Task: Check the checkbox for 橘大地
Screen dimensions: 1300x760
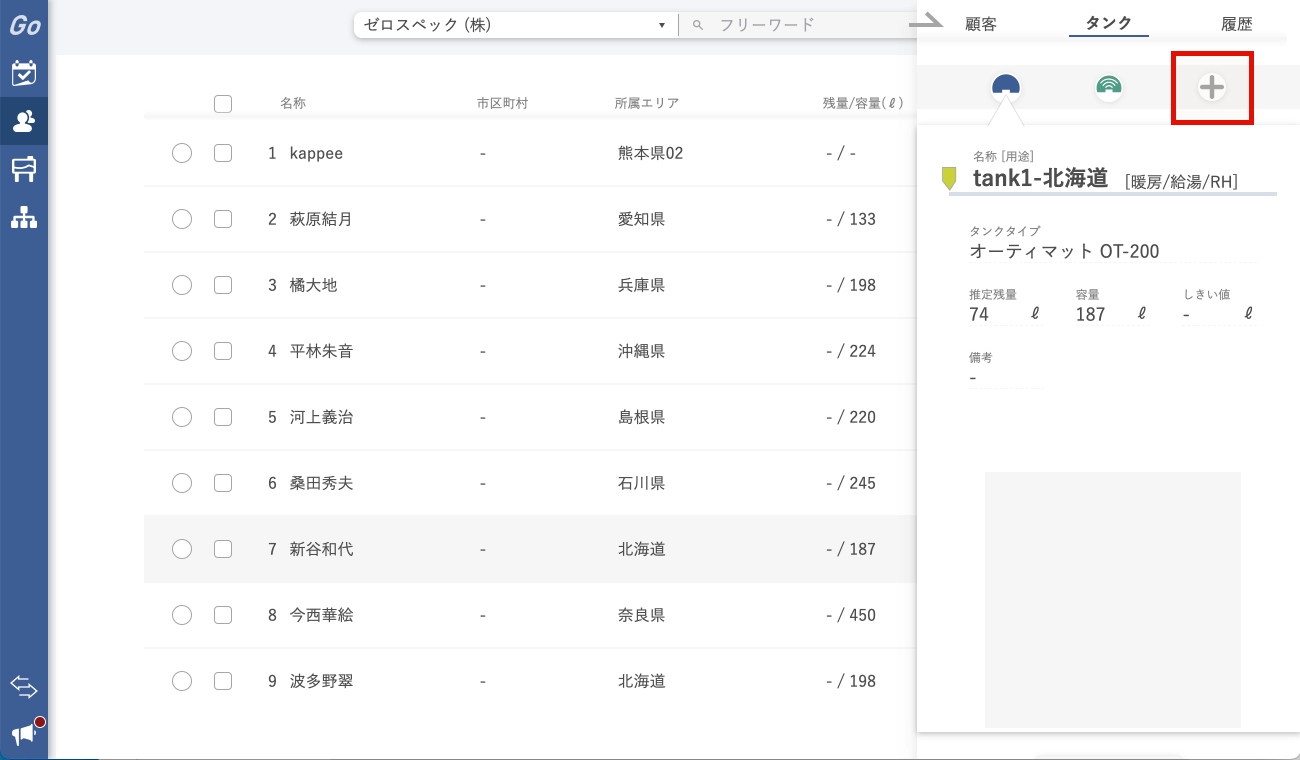Action: [x=223, y=285]
